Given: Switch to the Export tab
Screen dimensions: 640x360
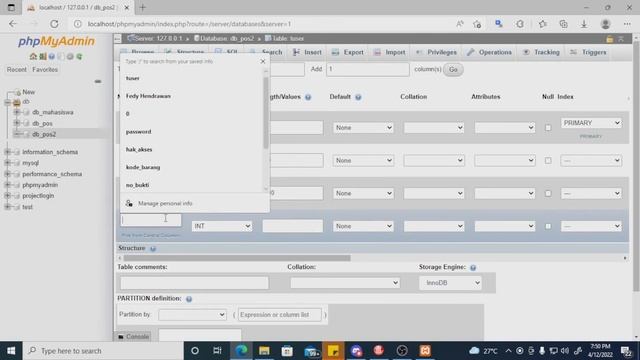Looking at the screenshot, I should coord(348,52).
